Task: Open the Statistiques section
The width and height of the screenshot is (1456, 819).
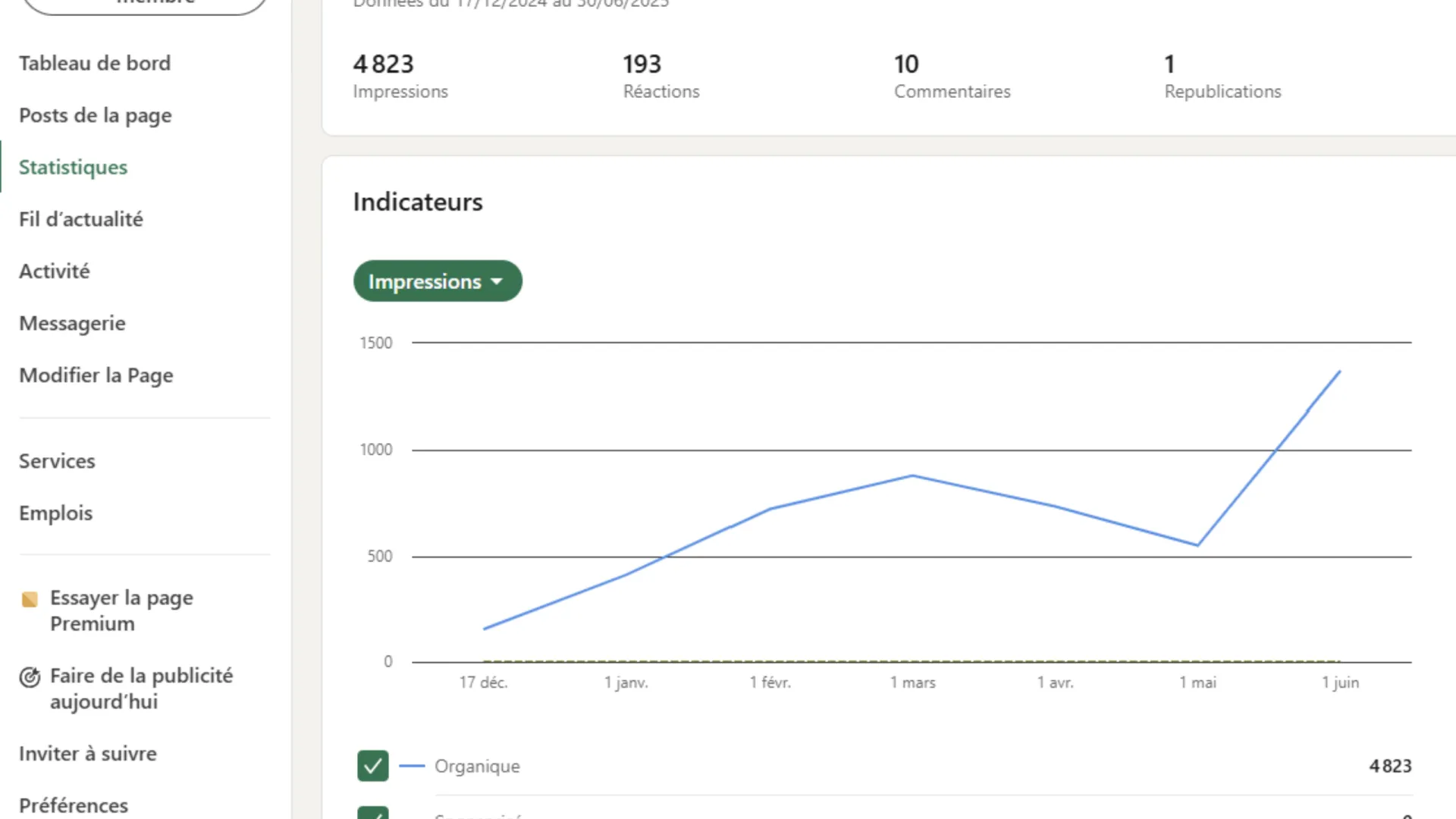Action: [73, 167]
